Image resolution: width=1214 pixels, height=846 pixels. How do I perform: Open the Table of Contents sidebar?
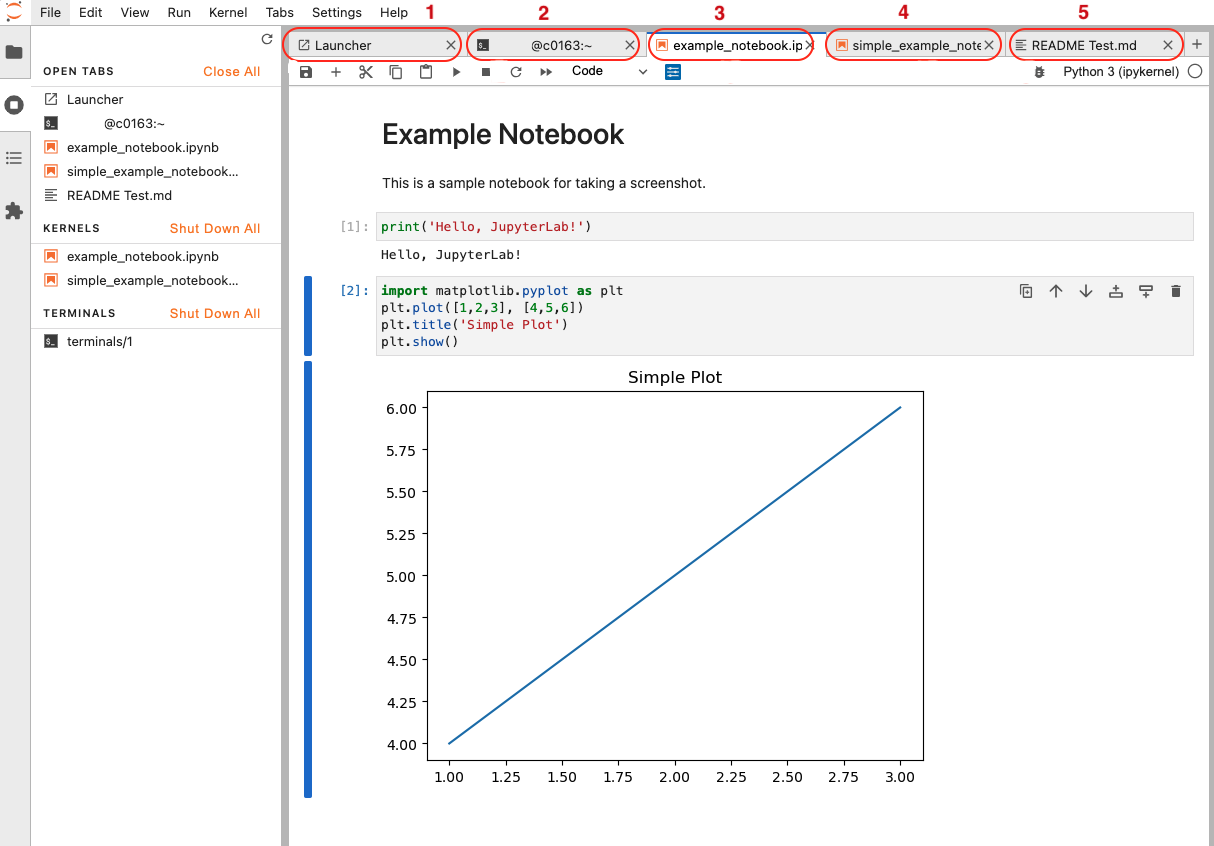coord(14,158)
